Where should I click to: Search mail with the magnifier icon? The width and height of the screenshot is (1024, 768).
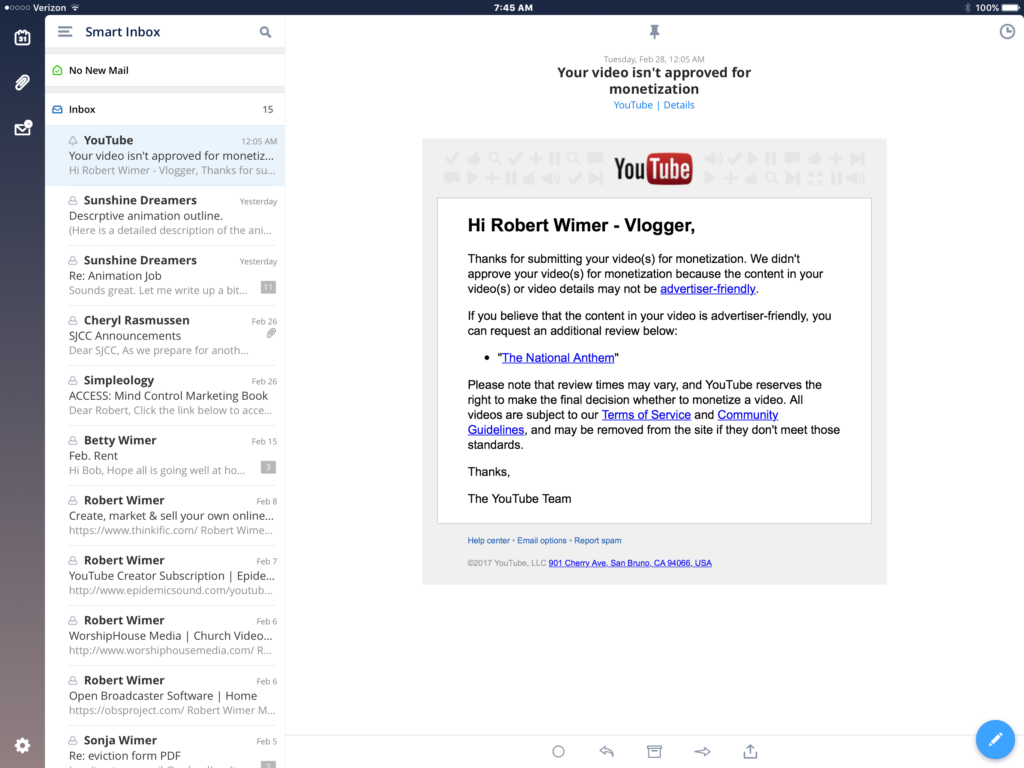coord(265,32)
